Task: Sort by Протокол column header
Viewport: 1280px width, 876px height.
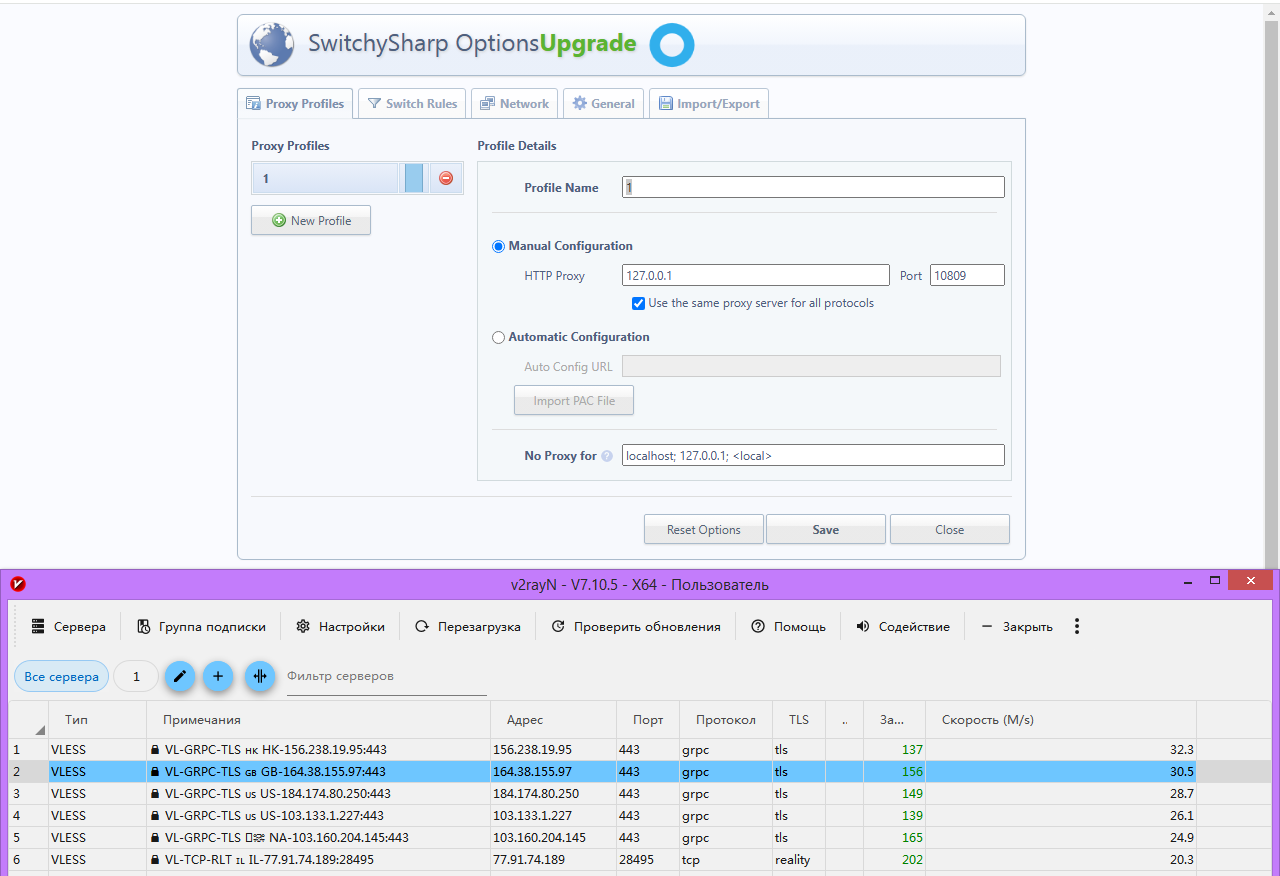Action: click(726, 720)
